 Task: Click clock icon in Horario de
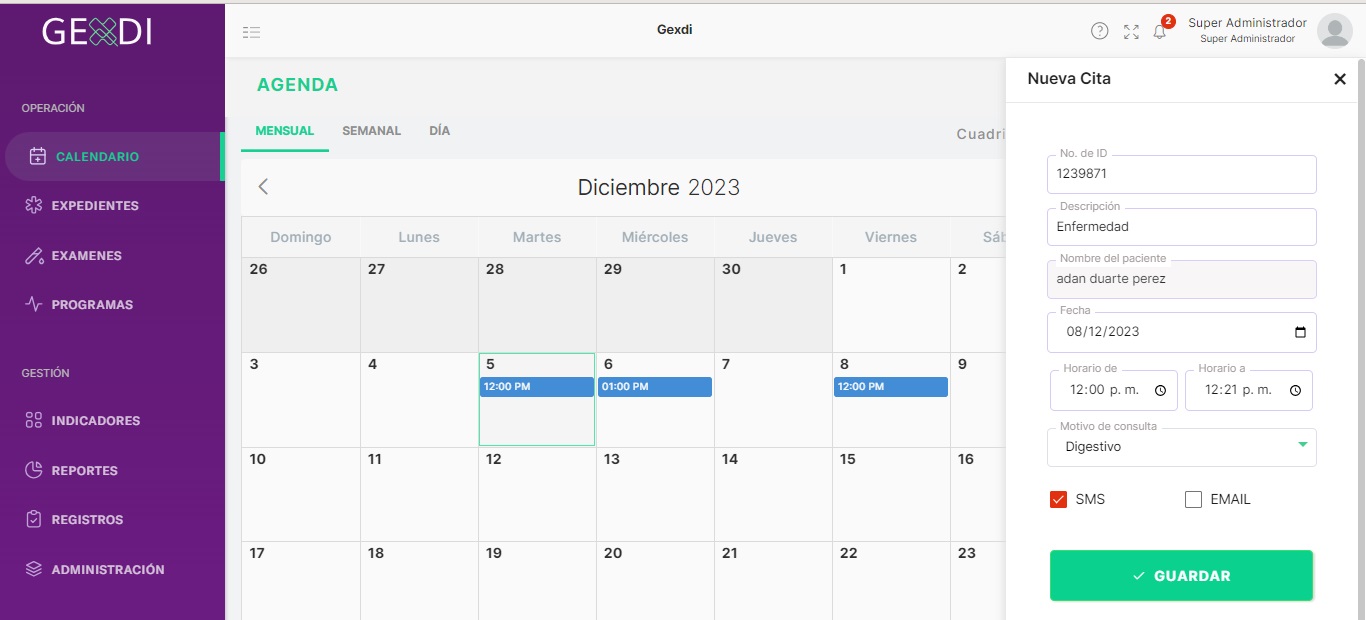1160,391
